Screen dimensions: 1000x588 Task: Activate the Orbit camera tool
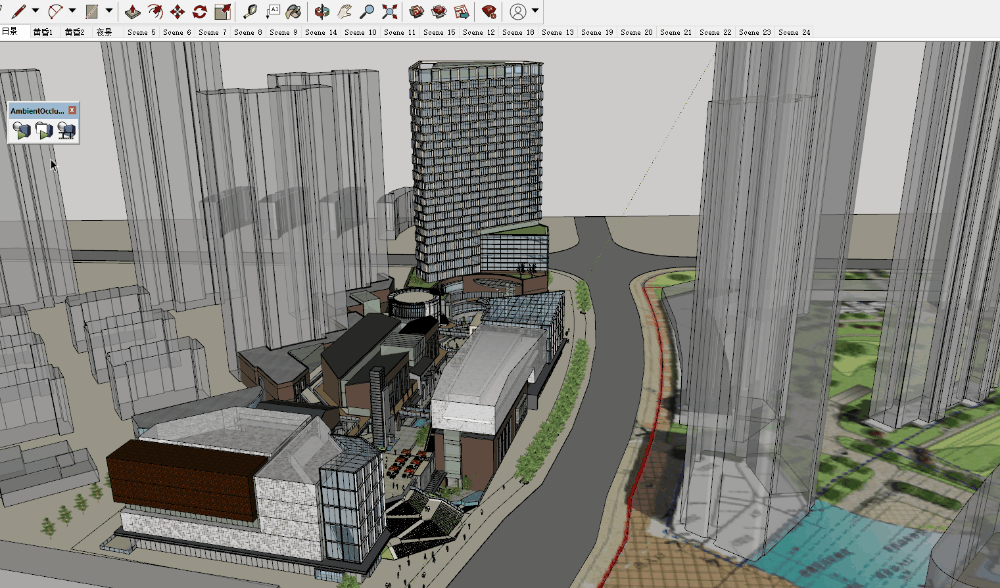pyautogui.click(x=322, y=12)
